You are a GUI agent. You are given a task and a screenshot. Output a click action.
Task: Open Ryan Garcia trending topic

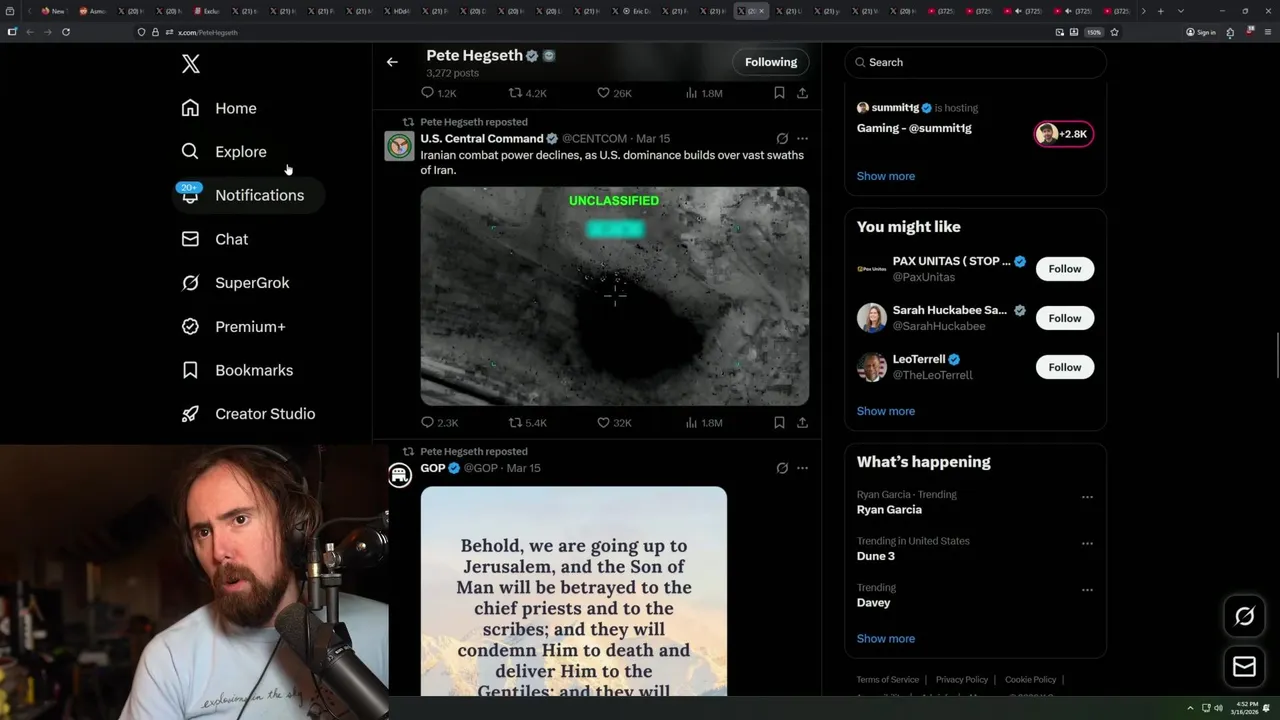(x=889, y=510)
